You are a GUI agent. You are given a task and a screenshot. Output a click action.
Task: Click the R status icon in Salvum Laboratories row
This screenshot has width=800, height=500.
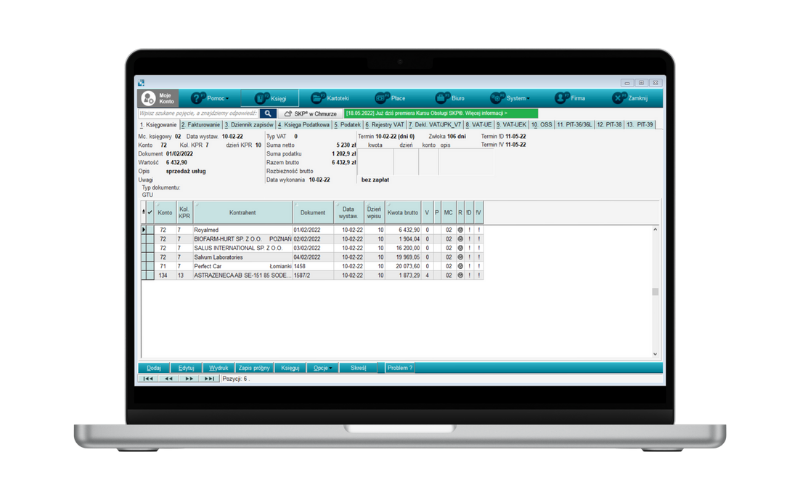[460, 258]
